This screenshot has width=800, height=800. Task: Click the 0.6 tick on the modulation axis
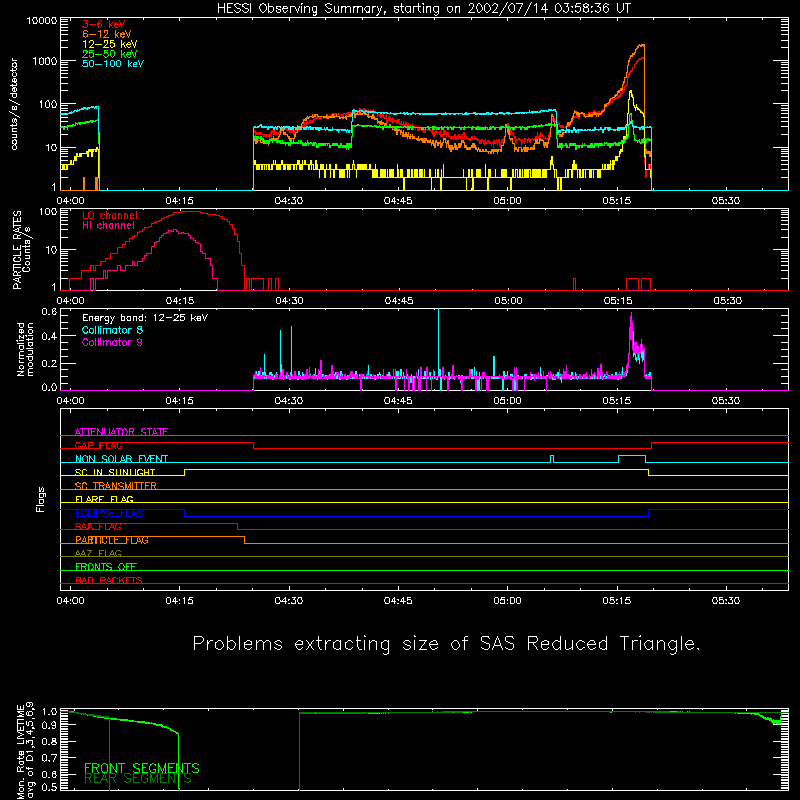point(49,311)
